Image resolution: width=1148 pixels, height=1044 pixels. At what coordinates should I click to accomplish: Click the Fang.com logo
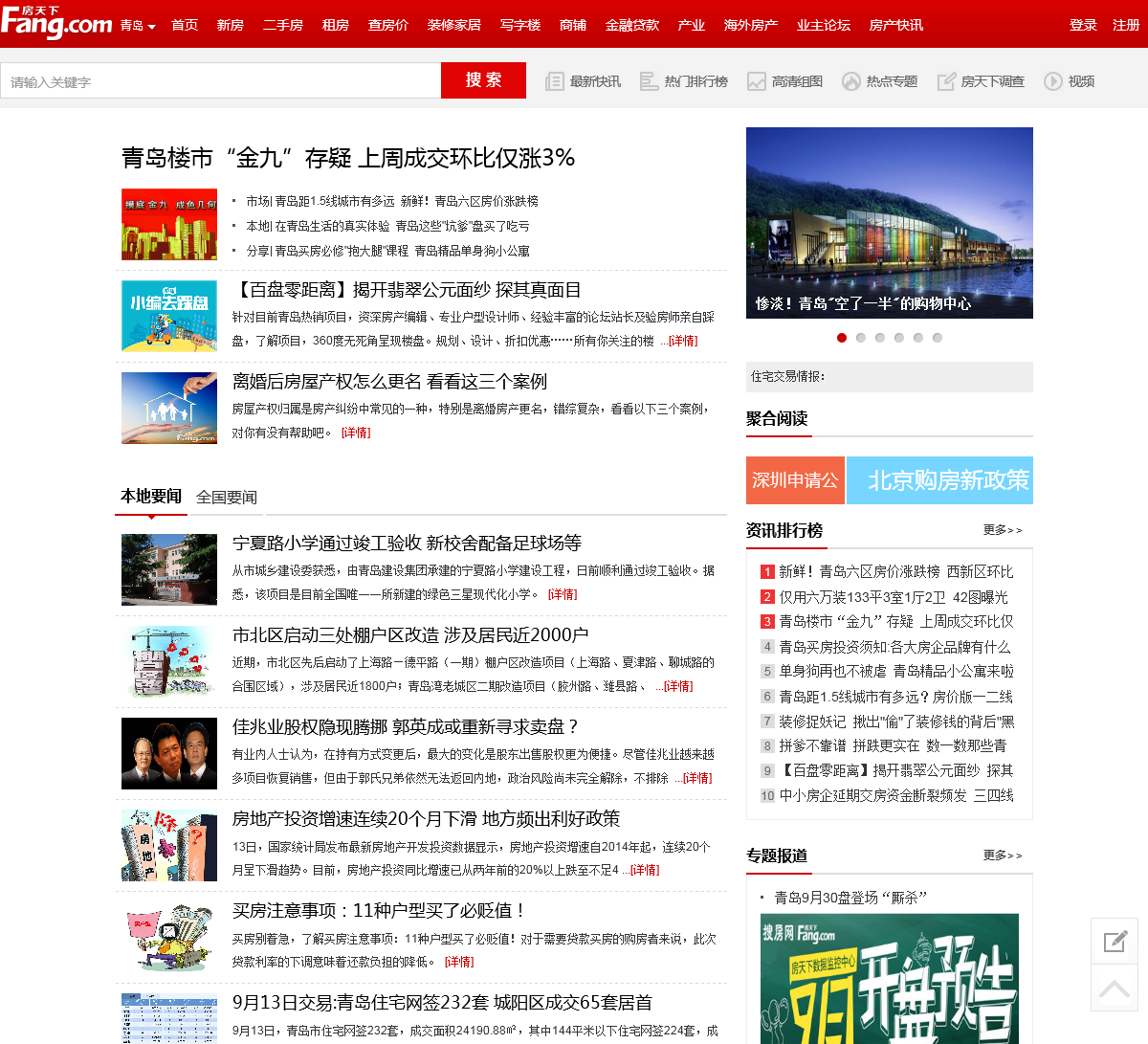[56, 23]
